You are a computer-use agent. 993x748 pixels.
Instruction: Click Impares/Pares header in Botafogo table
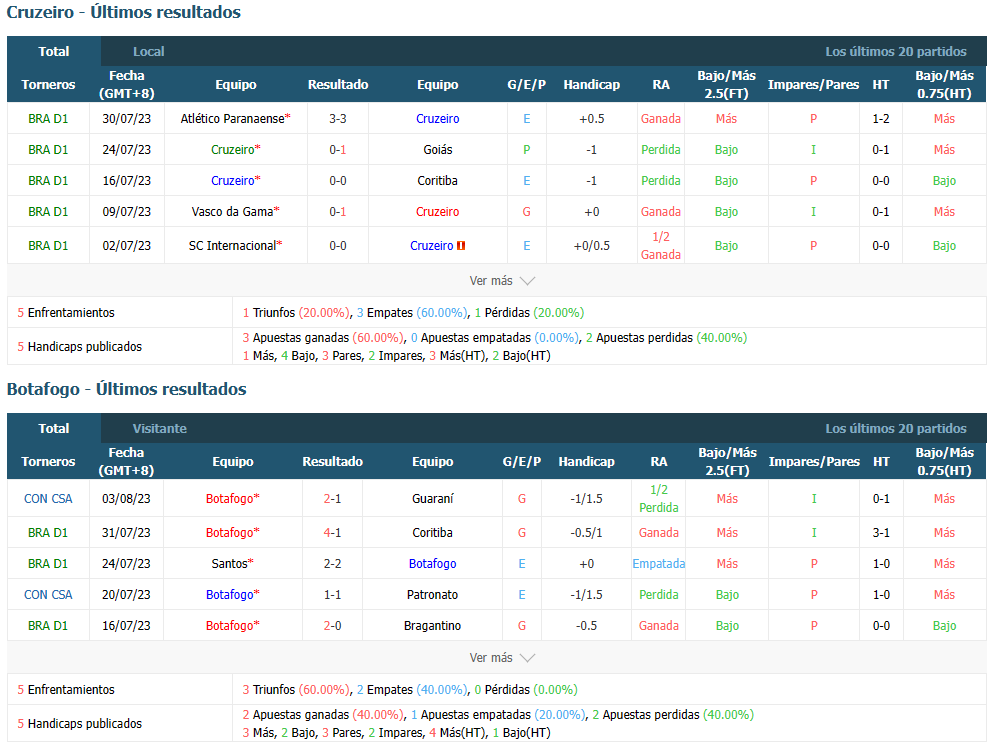click(x=814, y=461)
